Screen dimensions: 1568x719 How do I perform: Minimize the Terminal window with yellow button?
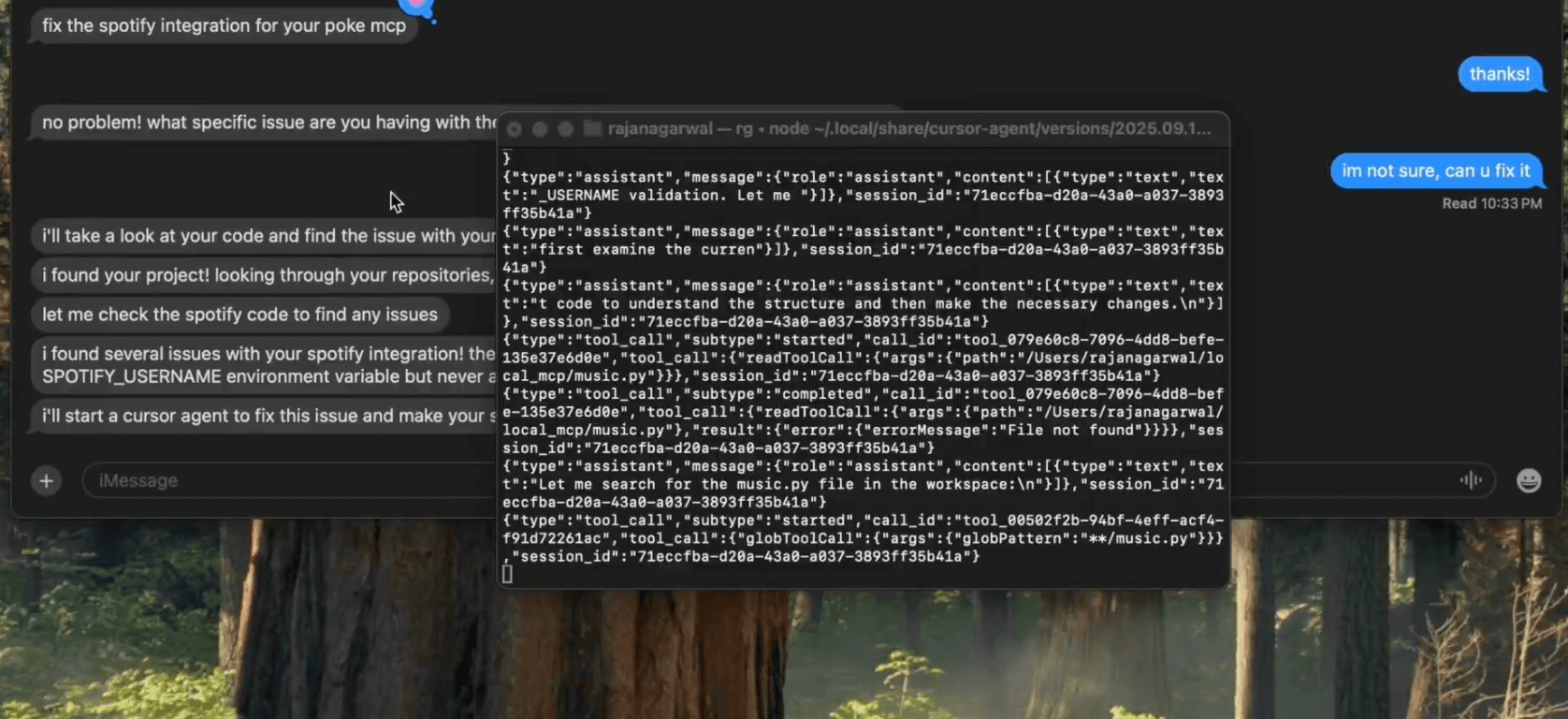(540, 129)
